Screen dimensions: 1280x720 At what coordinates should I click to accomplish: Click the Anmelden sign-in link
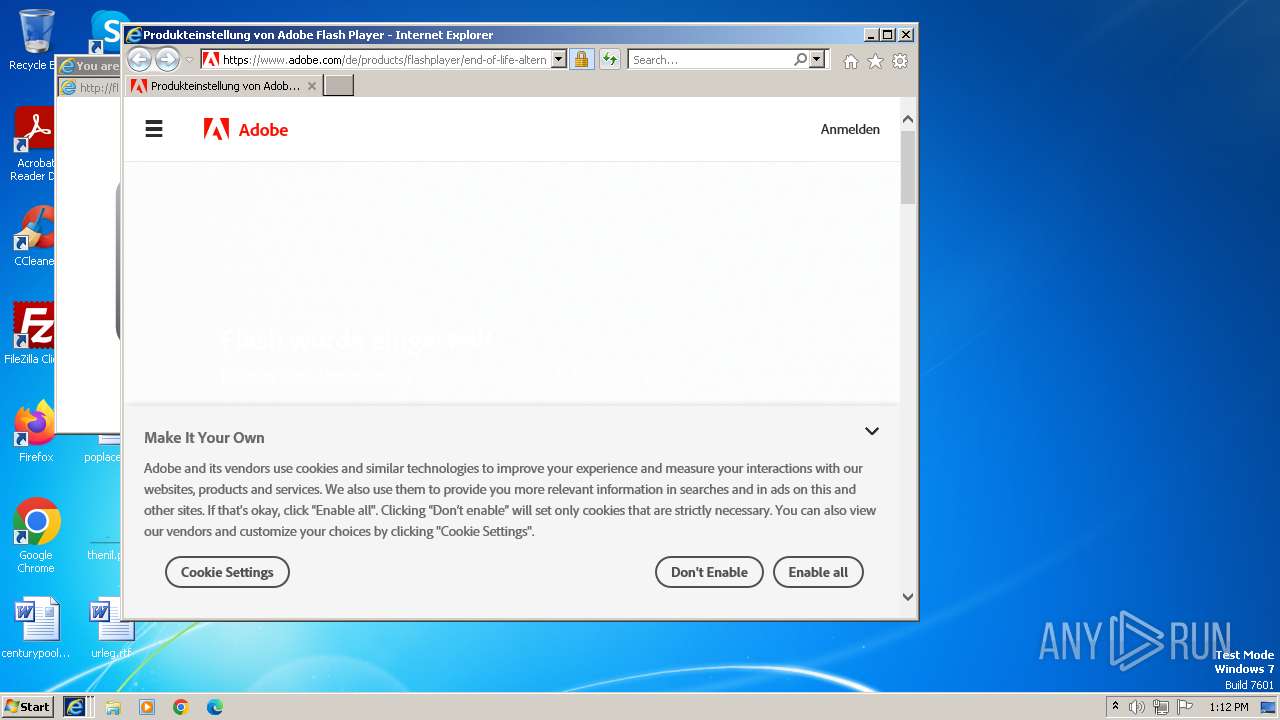850,129
